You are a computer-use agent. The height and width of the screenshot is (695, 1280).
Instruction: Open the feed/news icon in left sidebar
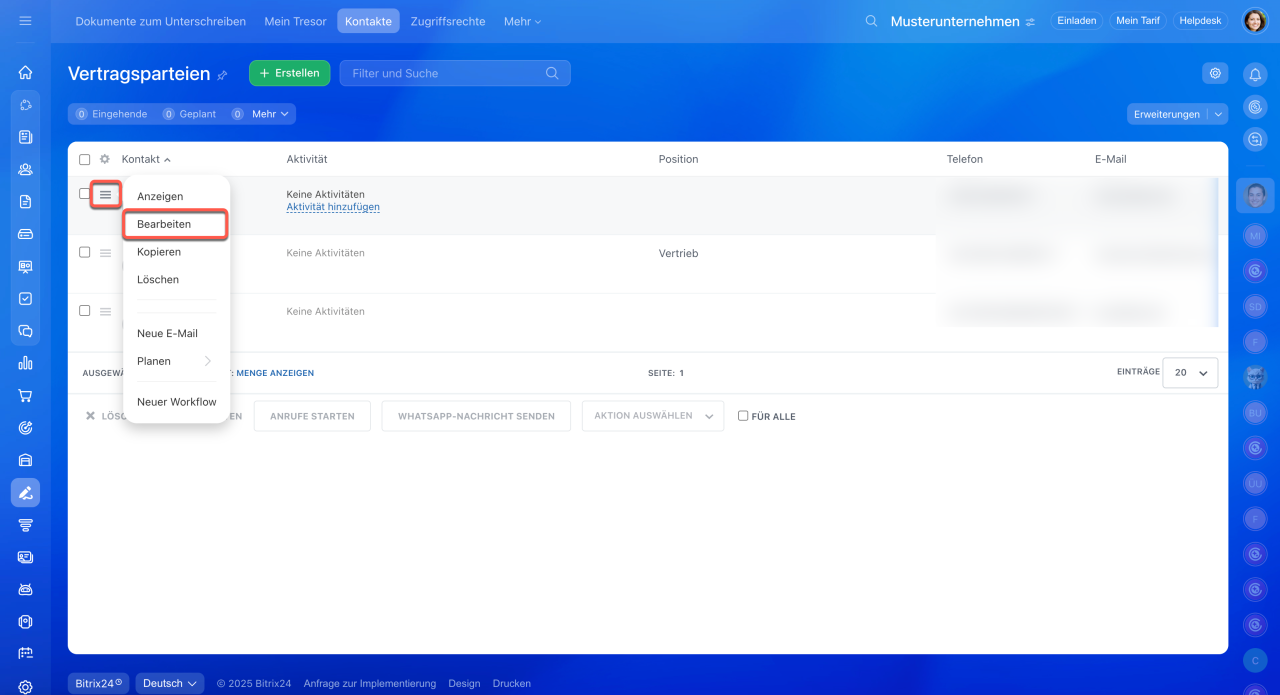[x=25, y=137]
